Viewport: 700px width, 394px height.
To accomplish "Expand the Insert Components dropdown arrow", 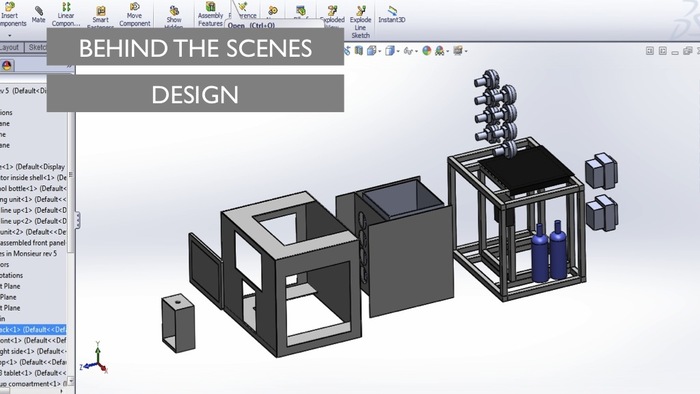I will click(x=9, y=35).
